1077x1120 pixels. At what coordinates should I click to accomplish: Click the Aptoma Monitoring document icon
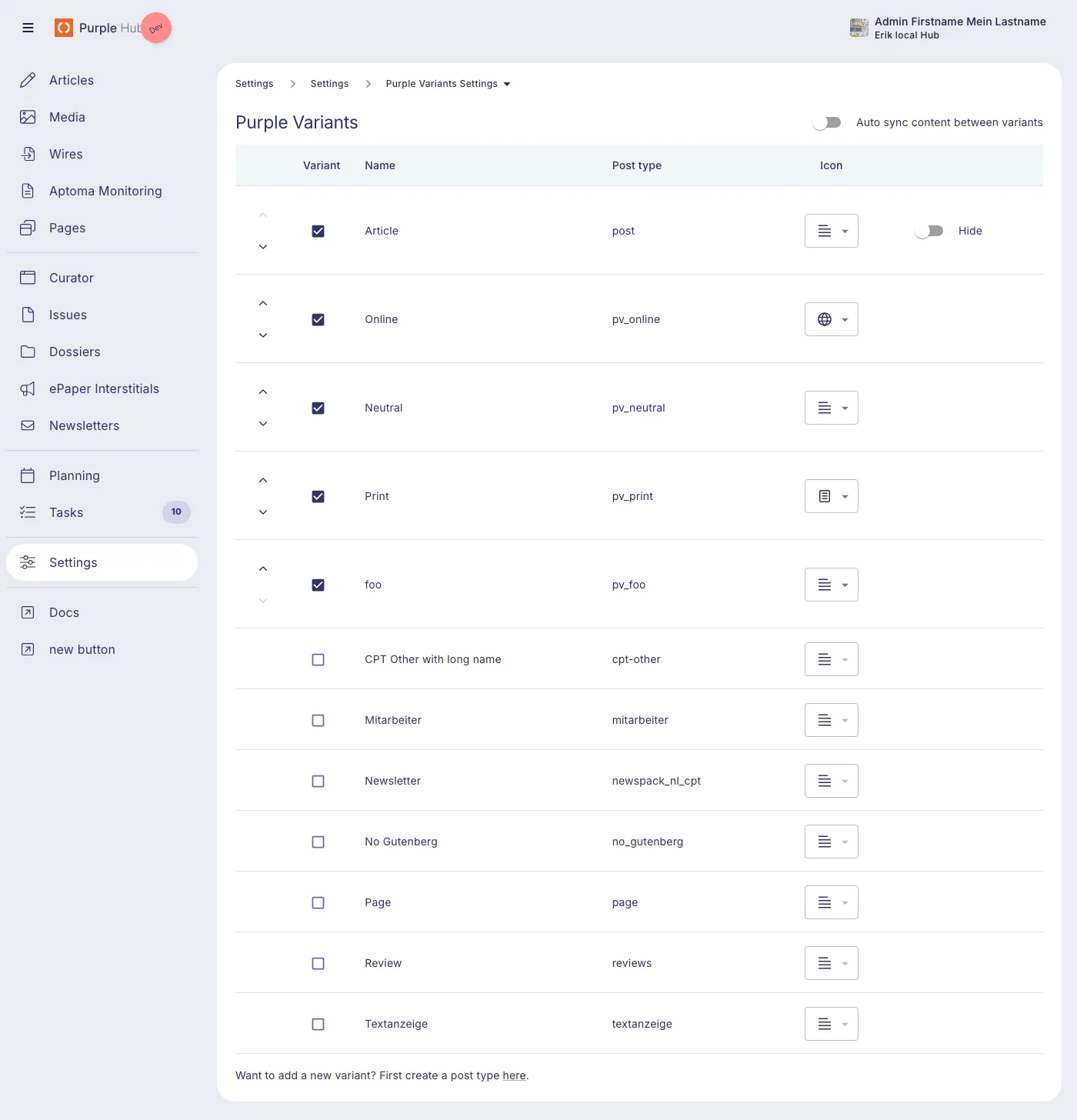pyautogui.click(x=28, y=191)
